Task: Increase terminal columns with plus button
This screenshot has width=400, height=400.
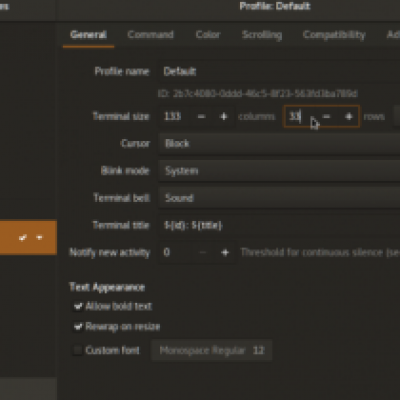Action: coord(224,116)
